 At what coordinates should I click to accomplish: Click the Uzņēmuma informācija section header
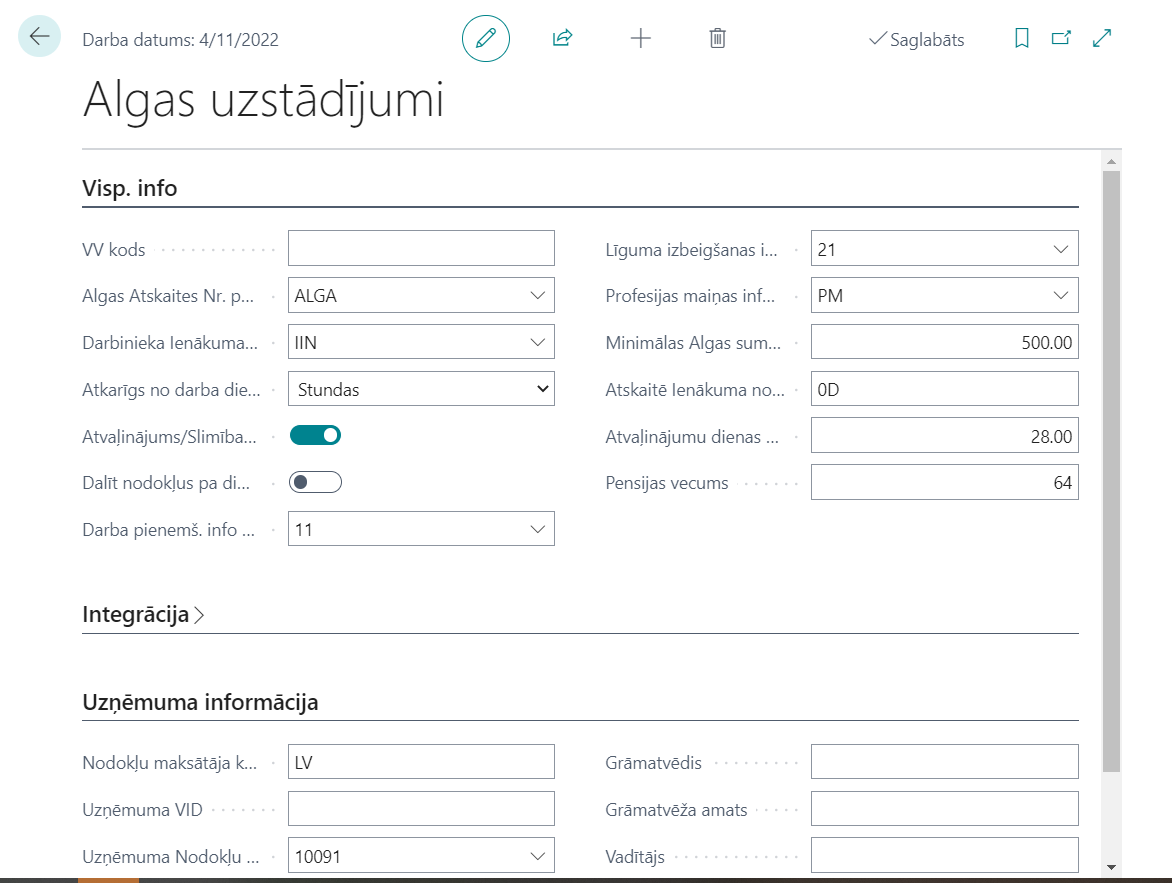[200, 702]
